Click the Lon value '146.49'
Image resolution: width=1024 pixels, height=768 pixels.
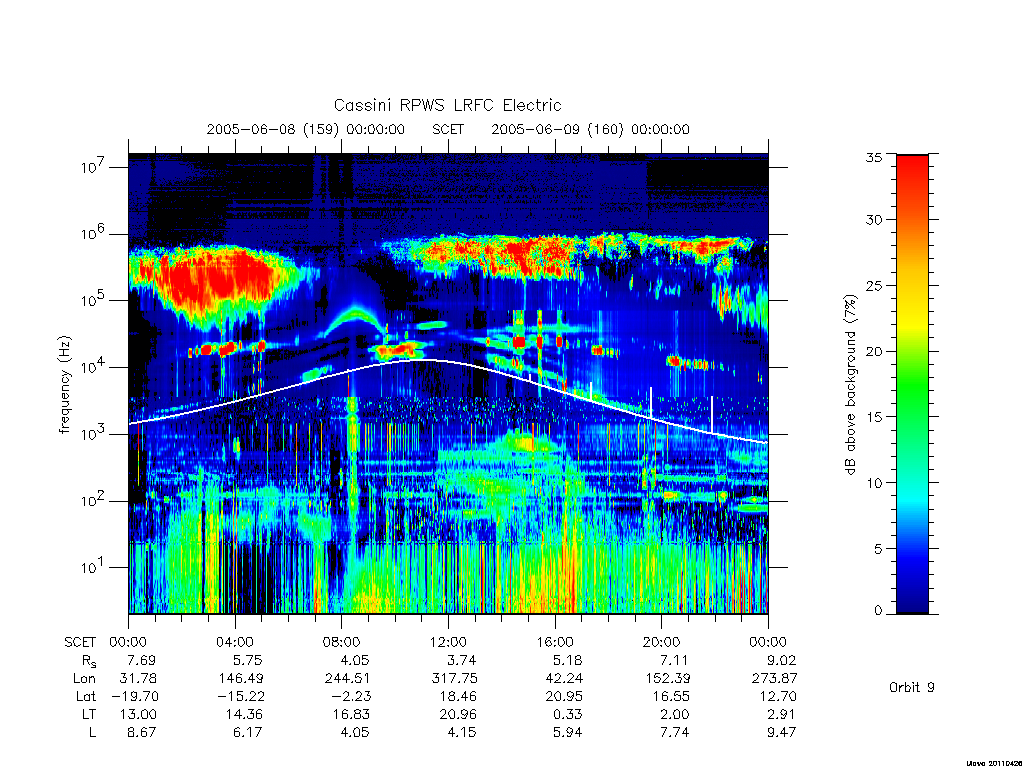[241, 679]
